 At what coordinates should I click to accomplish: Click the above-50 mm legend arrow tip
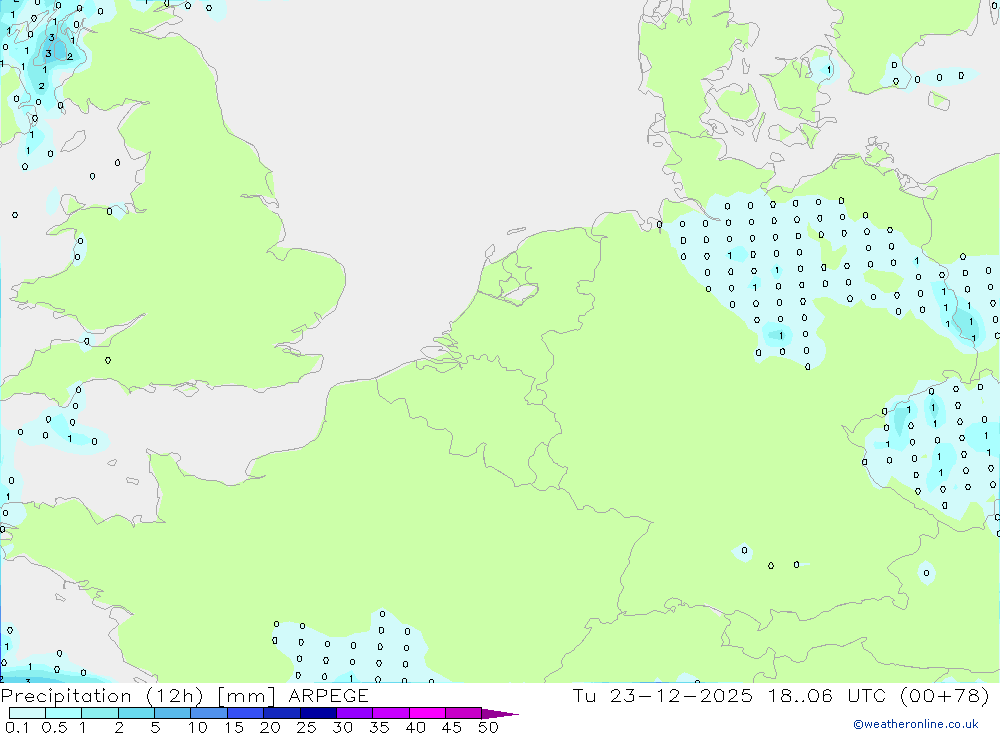pos(501,713)
